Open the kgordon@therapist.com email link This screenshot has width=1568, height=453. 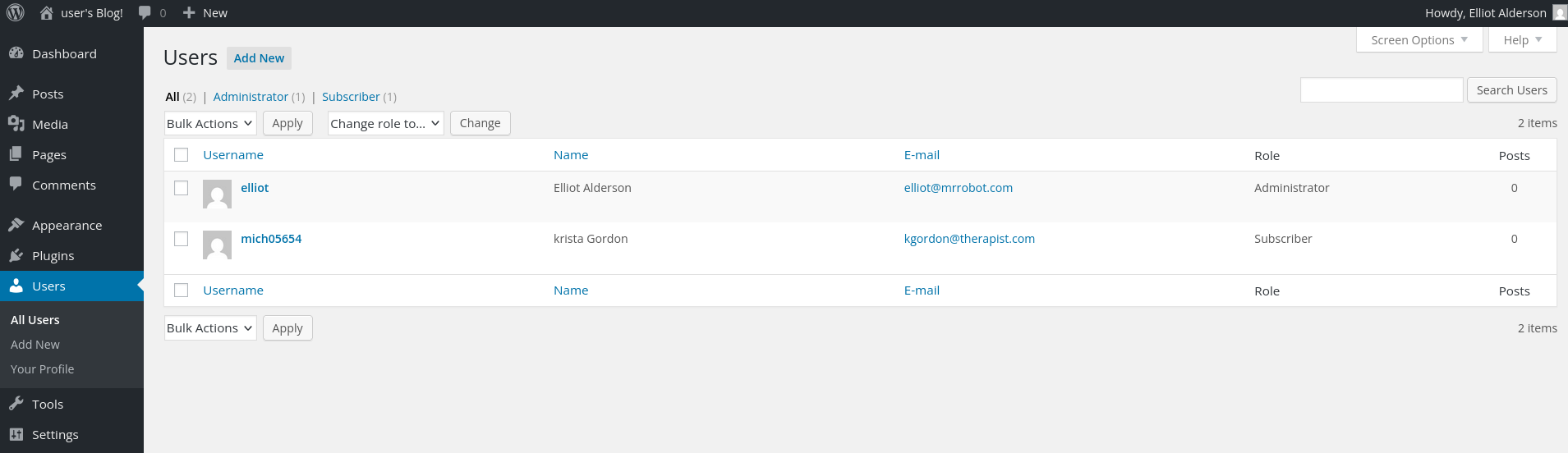pos(969,239)
